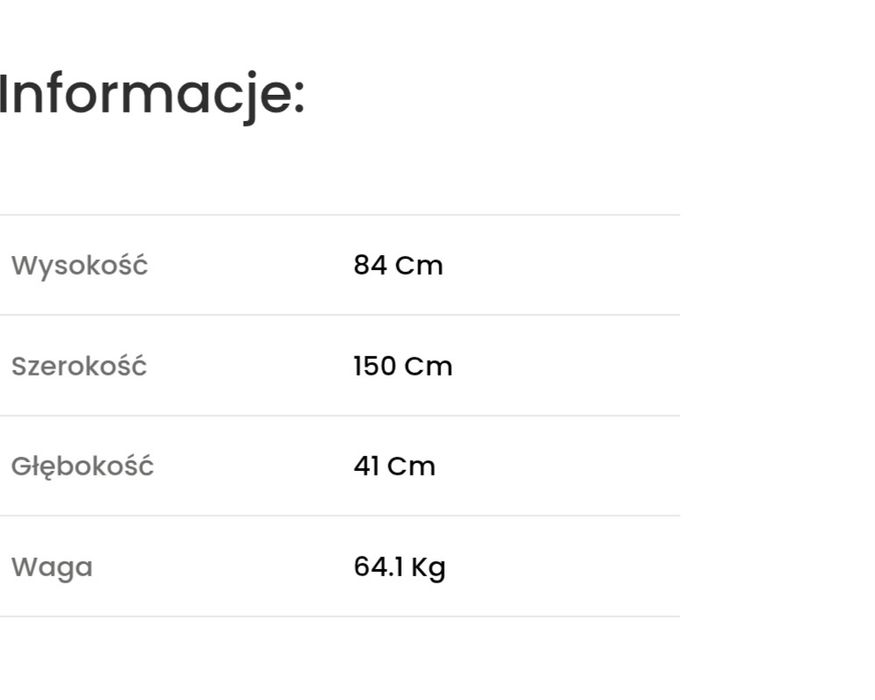875x700 pixels.
Task: Click the Cm unit beside 150
Action: [429, 366]
